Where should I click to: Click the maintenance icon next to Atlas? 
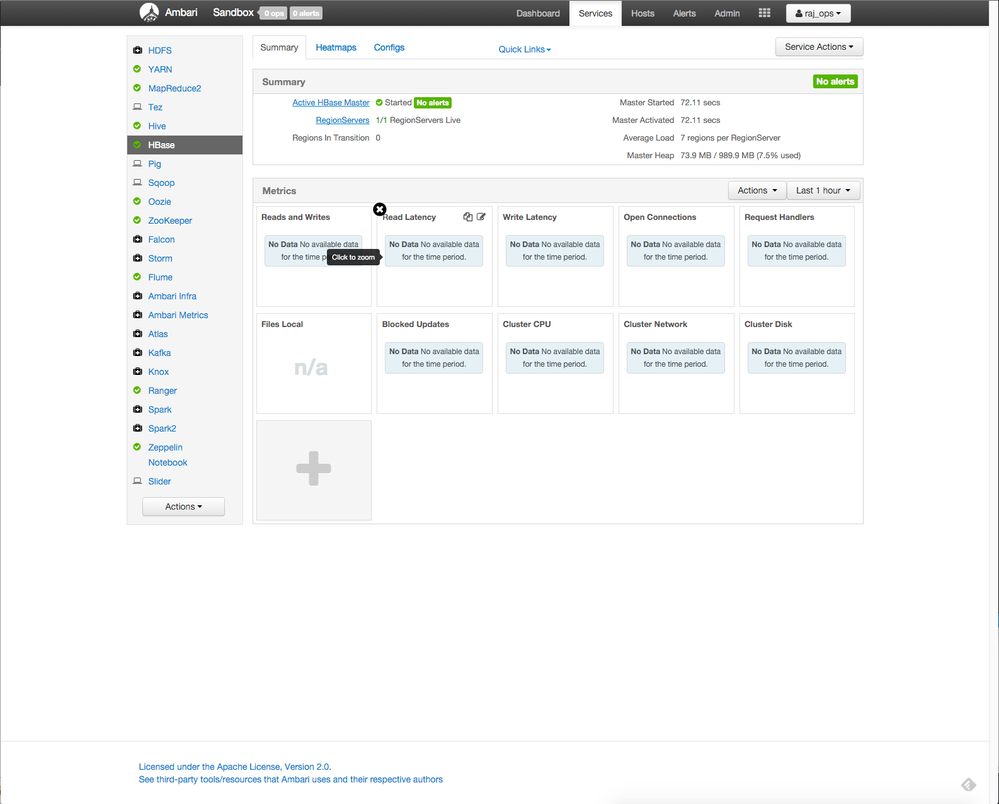(137, 334)
